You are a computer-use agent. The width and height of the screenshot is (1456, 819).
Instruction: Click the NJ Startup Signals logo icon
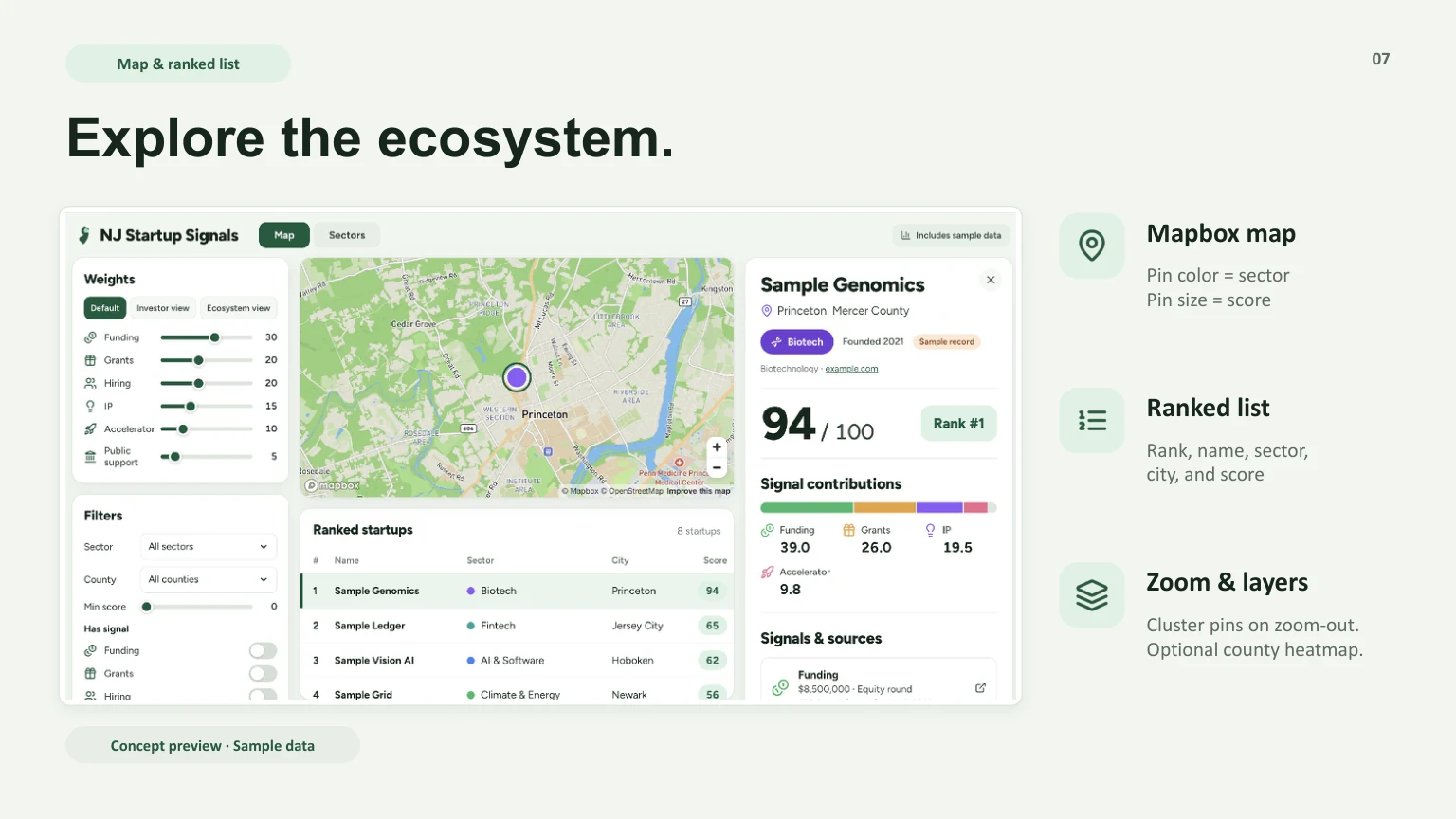tap(84, 235)
